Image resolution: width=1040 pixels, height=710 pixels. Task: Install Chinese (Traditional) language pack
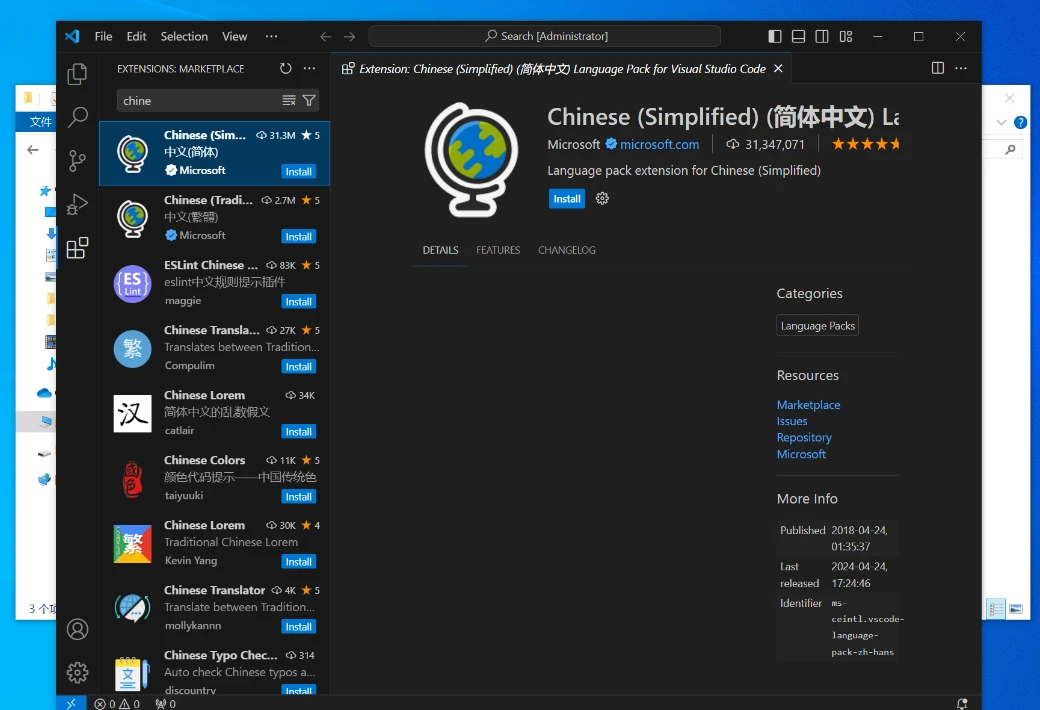pos(298,237)
